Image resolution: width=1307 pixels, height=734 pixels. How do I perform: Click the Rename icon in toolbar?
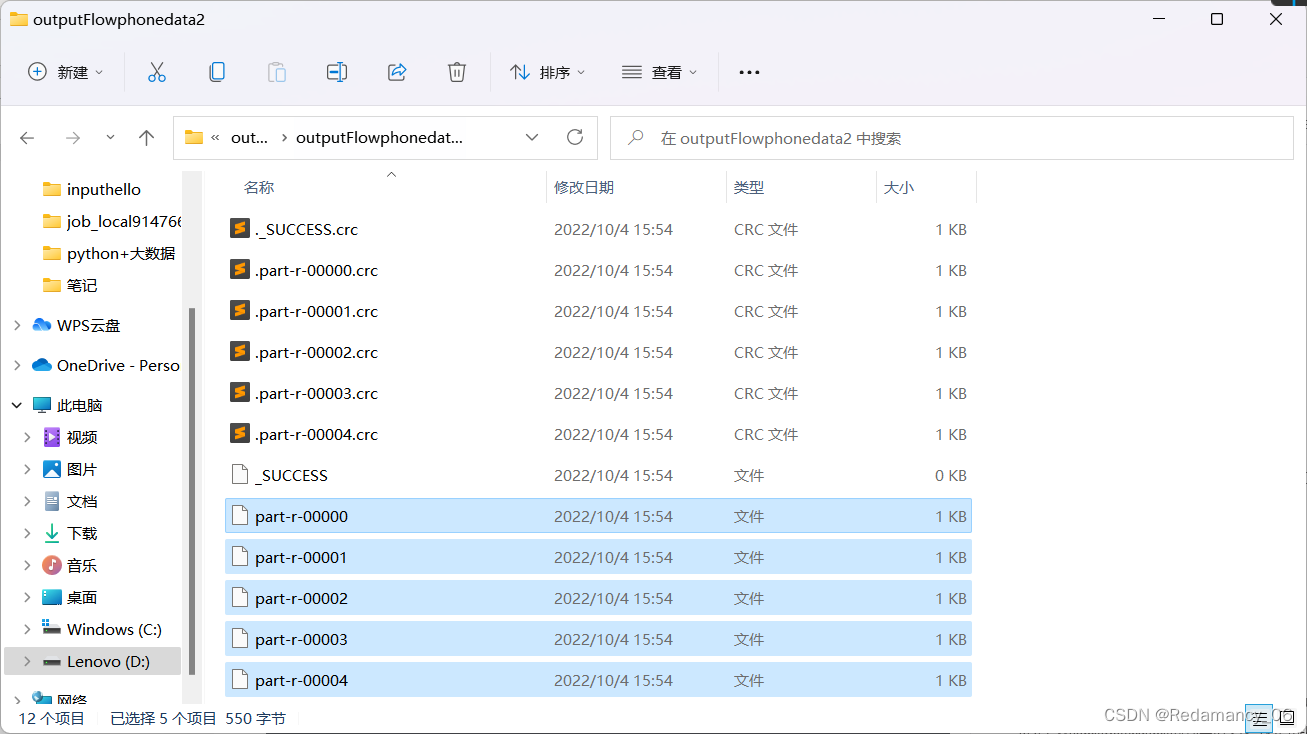pos(337,72)
